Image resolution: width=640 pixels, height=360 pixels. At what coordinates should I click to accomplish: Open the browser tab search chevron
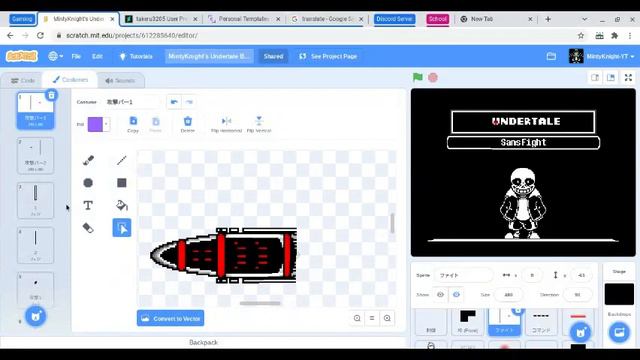click(x=584, y=19)
